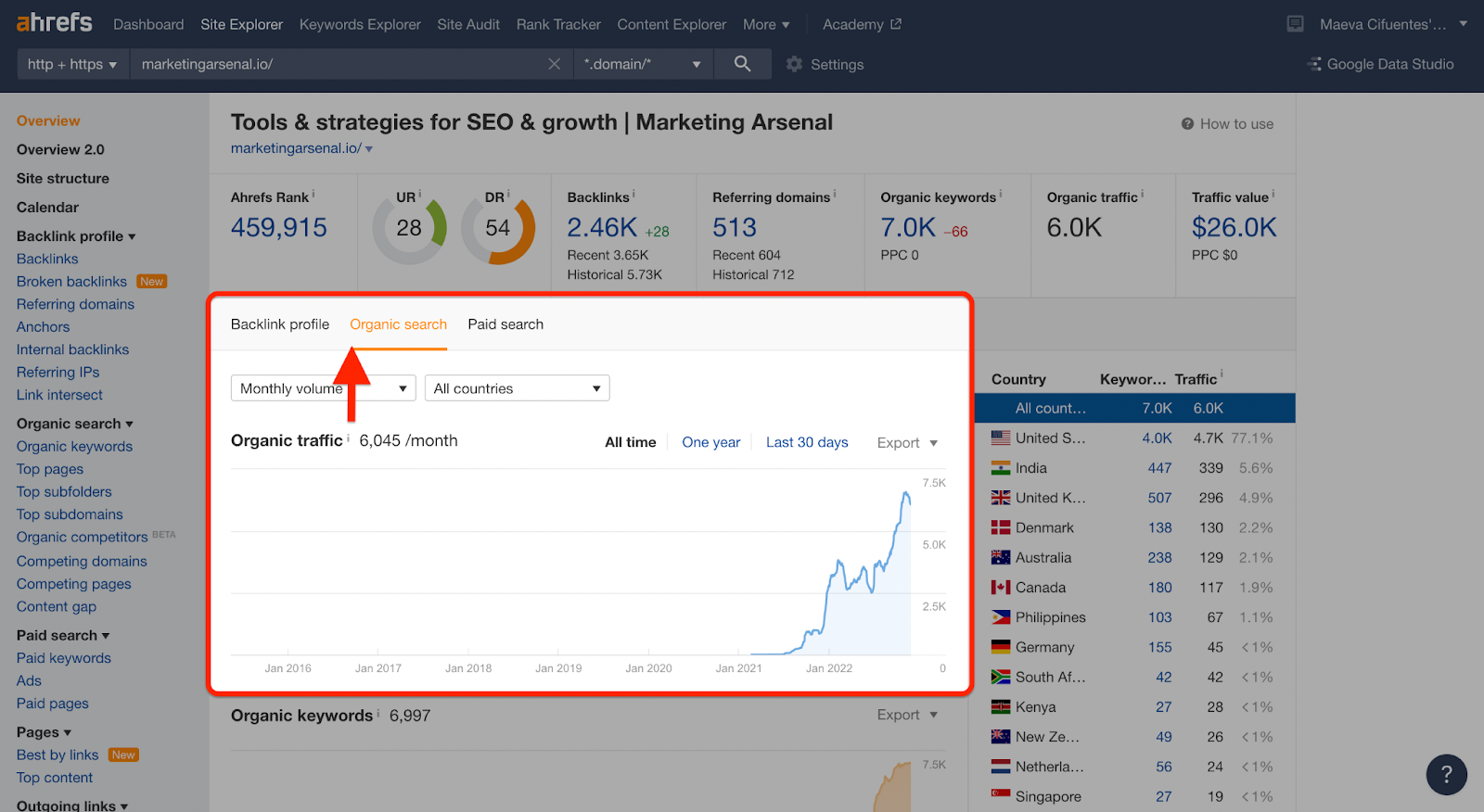Click the organic keywords count 7.0K
1484x812 pixels.
coord(908,227)
